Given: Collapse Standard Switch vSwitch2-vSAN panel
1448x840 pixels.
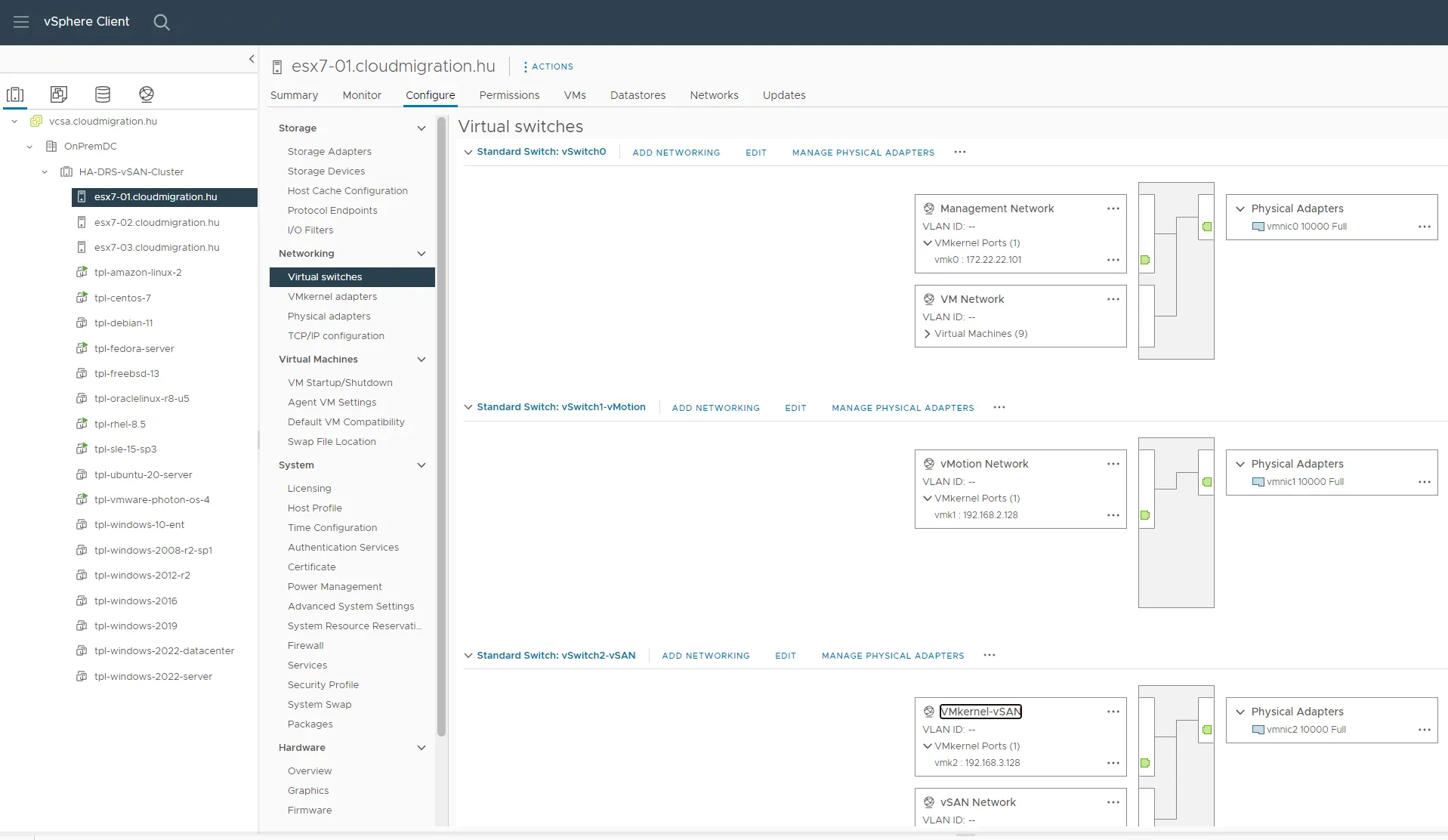Looking at the screenshot, I should coord(468,655).
